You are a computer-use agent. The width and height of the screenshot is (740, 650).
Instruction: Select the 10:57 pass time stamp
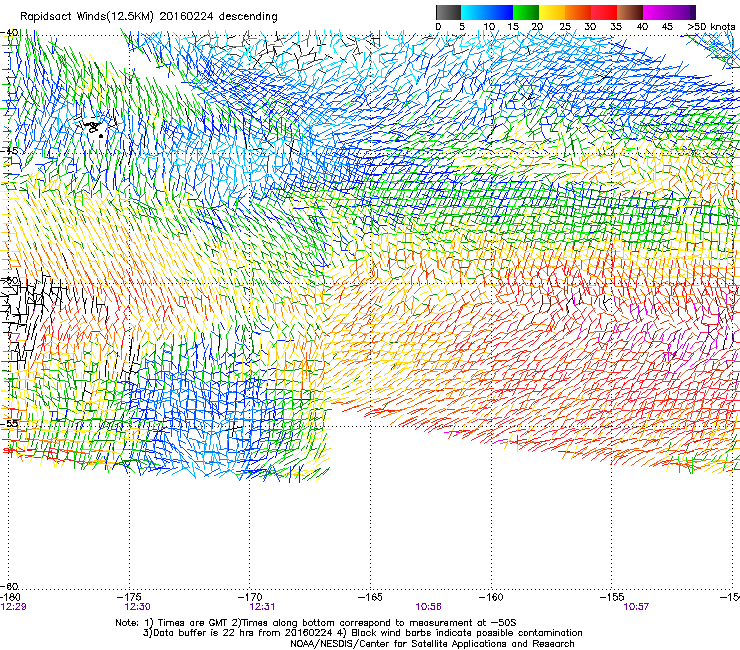click(x=636, y=607)
